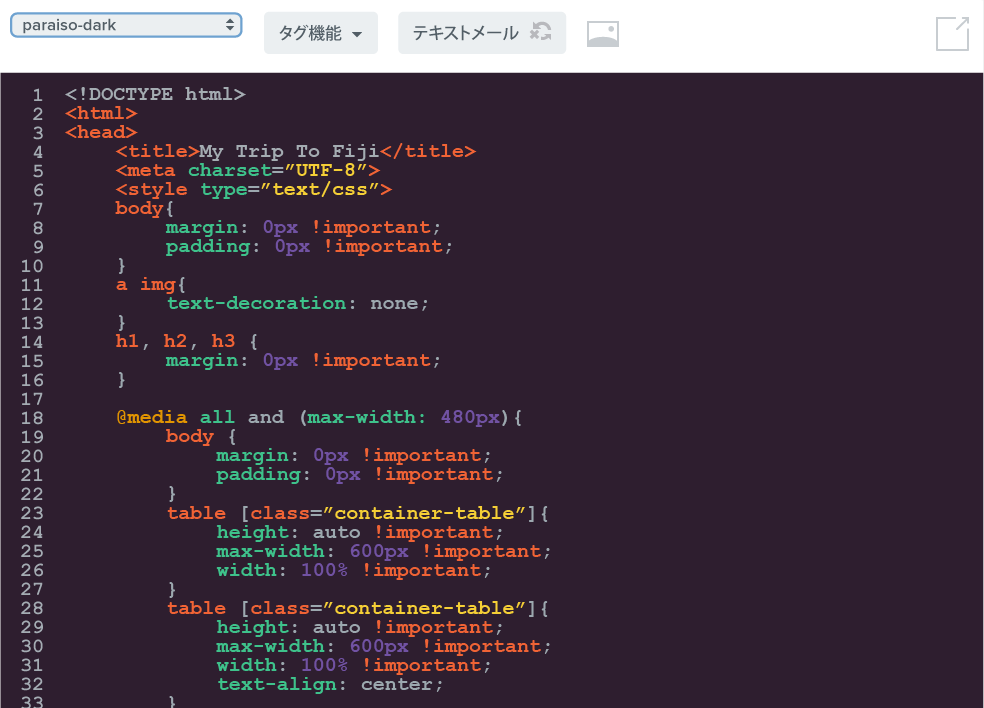984x708 pixels.
Task: Click the refresh icon beside テキストメール
Action: click(542, 33)
